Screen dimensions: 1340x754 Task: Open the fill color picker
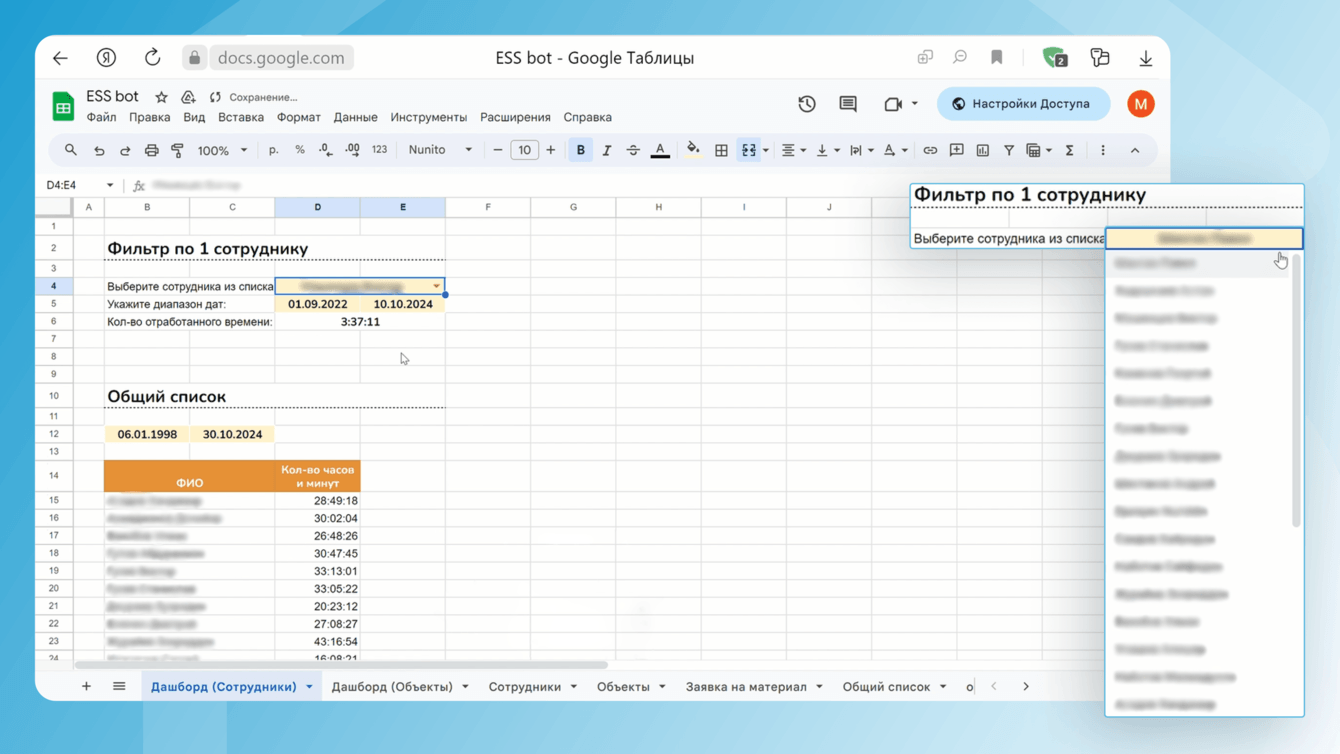(x=692, y=150)
